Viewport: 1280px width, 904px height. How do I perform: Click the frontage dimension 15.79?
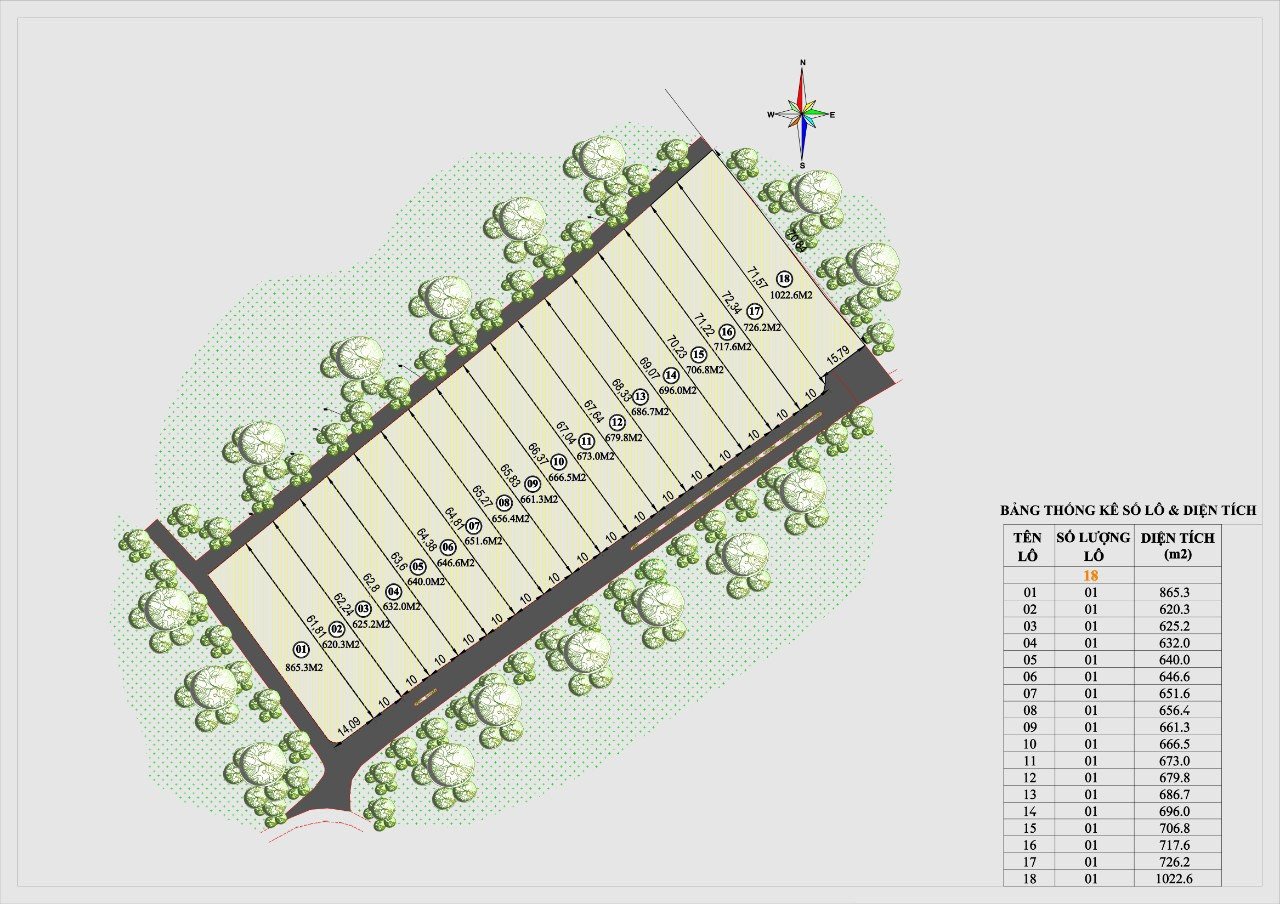[837, 355]
